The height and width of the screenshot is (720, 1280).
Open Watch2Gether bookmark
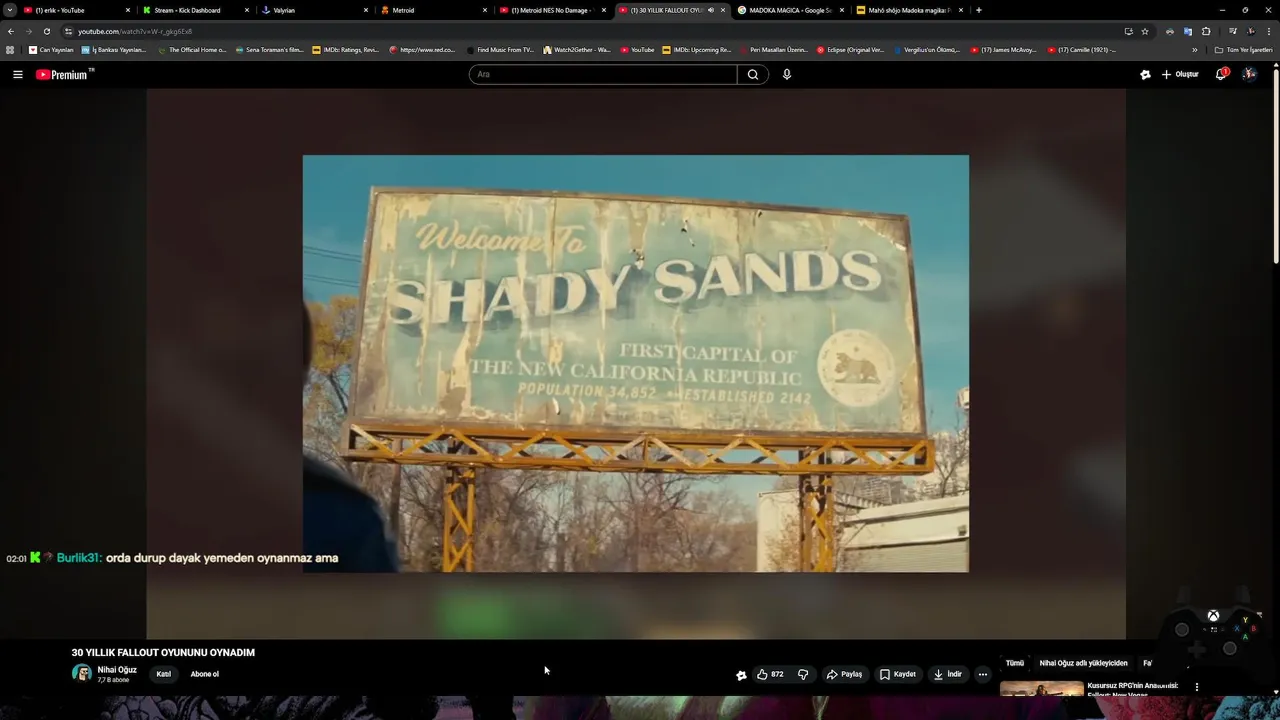click(x=577, y=50)
